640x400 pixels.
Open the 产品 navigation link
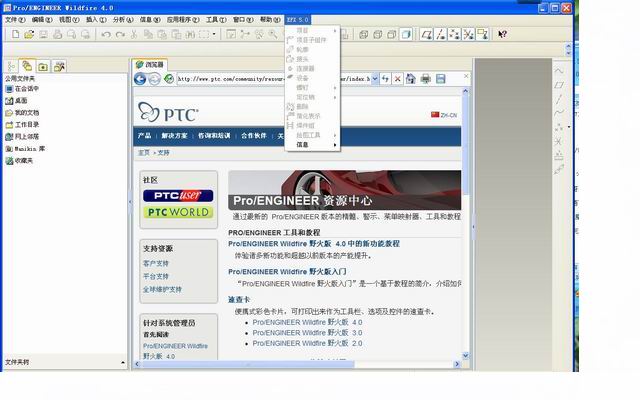(144, 136)
